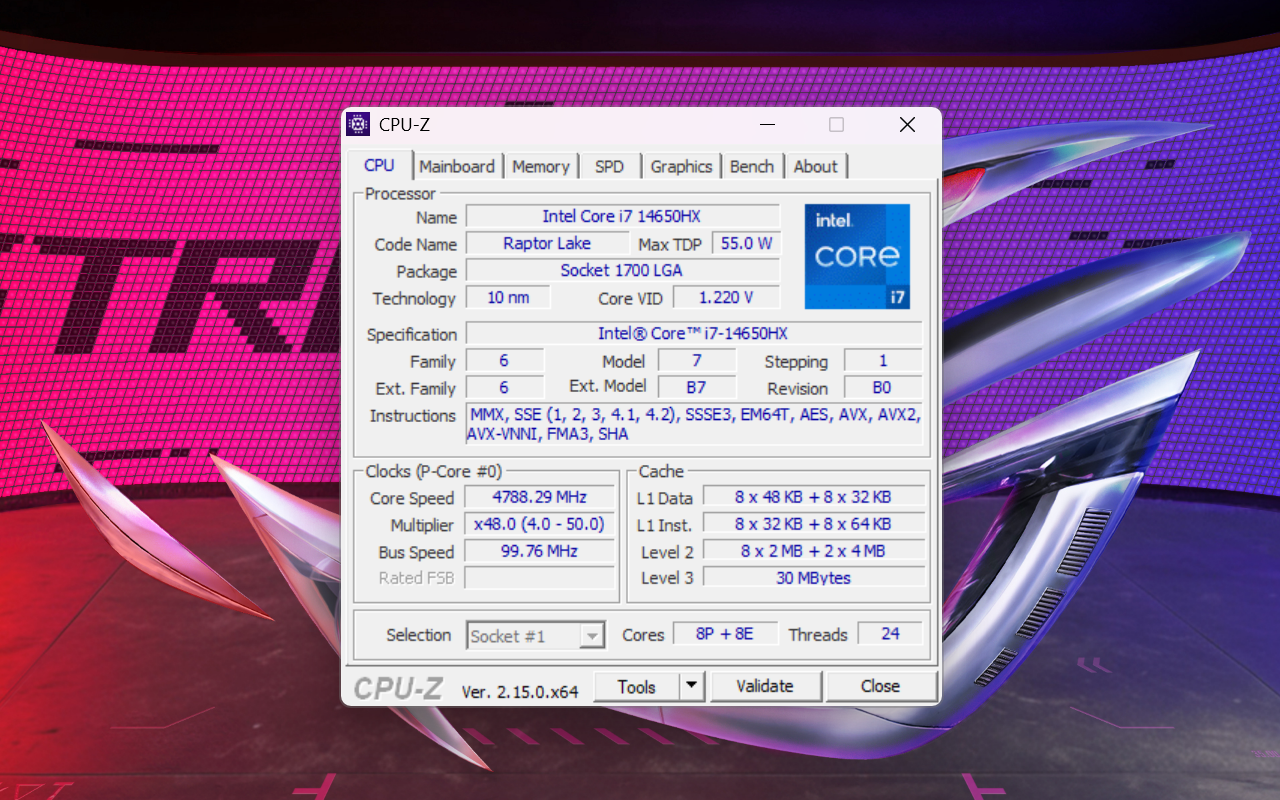Click the Model value 7

tap(697, 360)
